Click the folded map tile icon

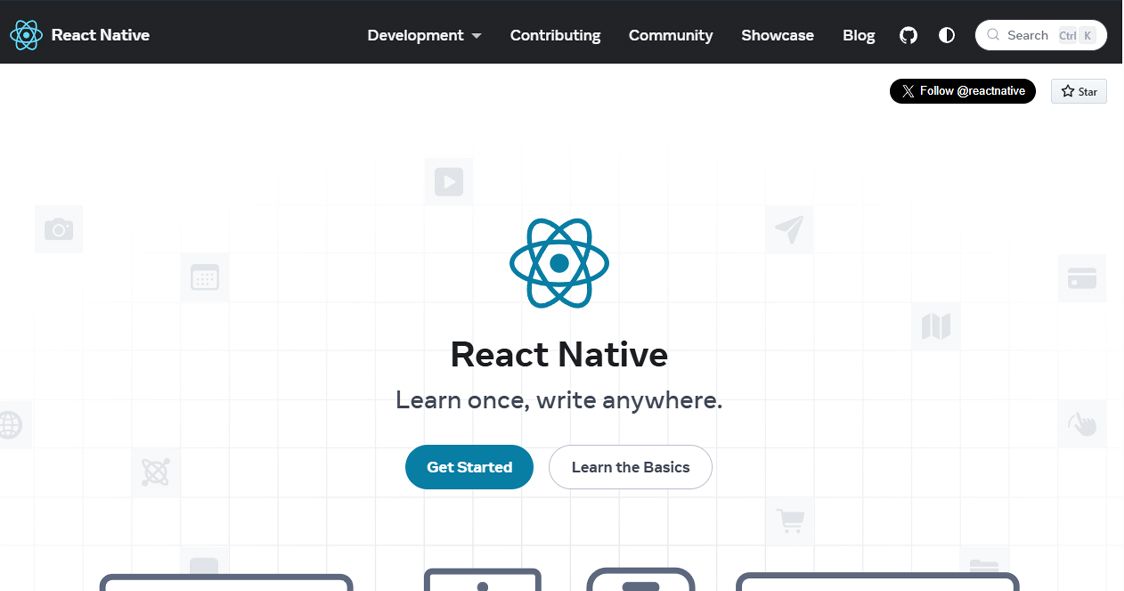tap(935, 326)
